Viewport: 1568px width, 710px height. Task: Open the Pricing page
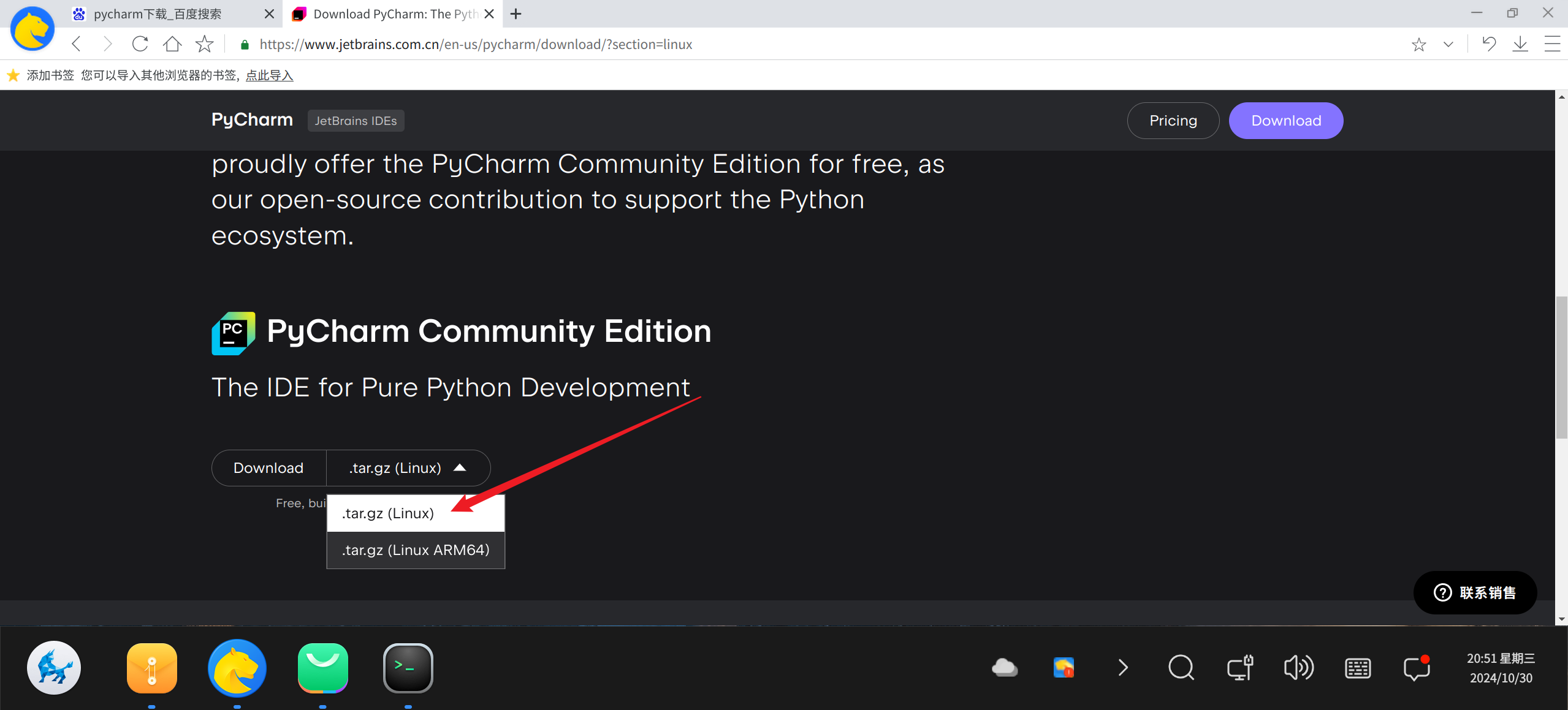point(1173,121)
